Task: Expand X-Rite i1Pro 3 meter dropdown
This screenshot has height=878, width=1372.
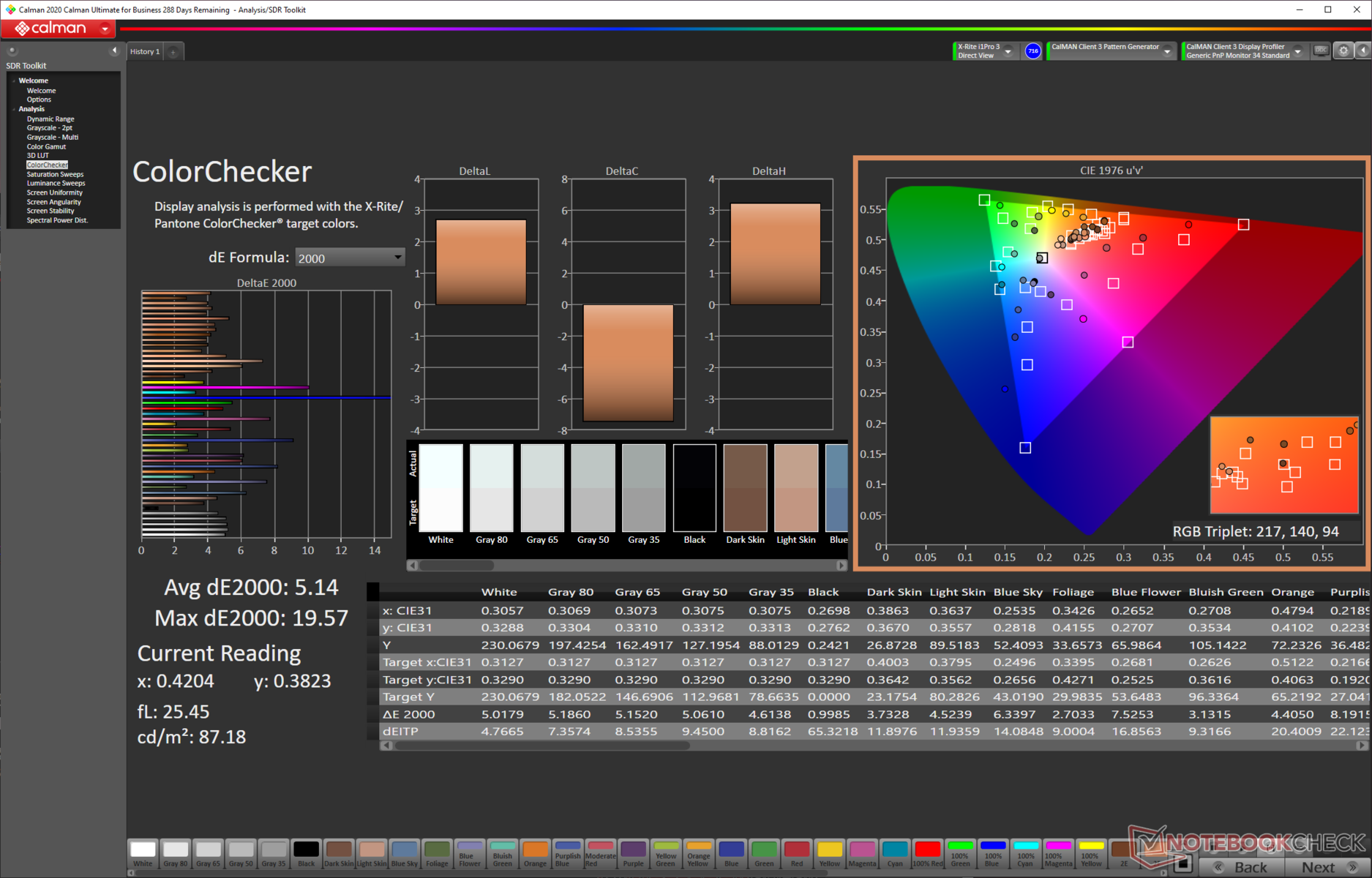Action: pos(1008,51)
